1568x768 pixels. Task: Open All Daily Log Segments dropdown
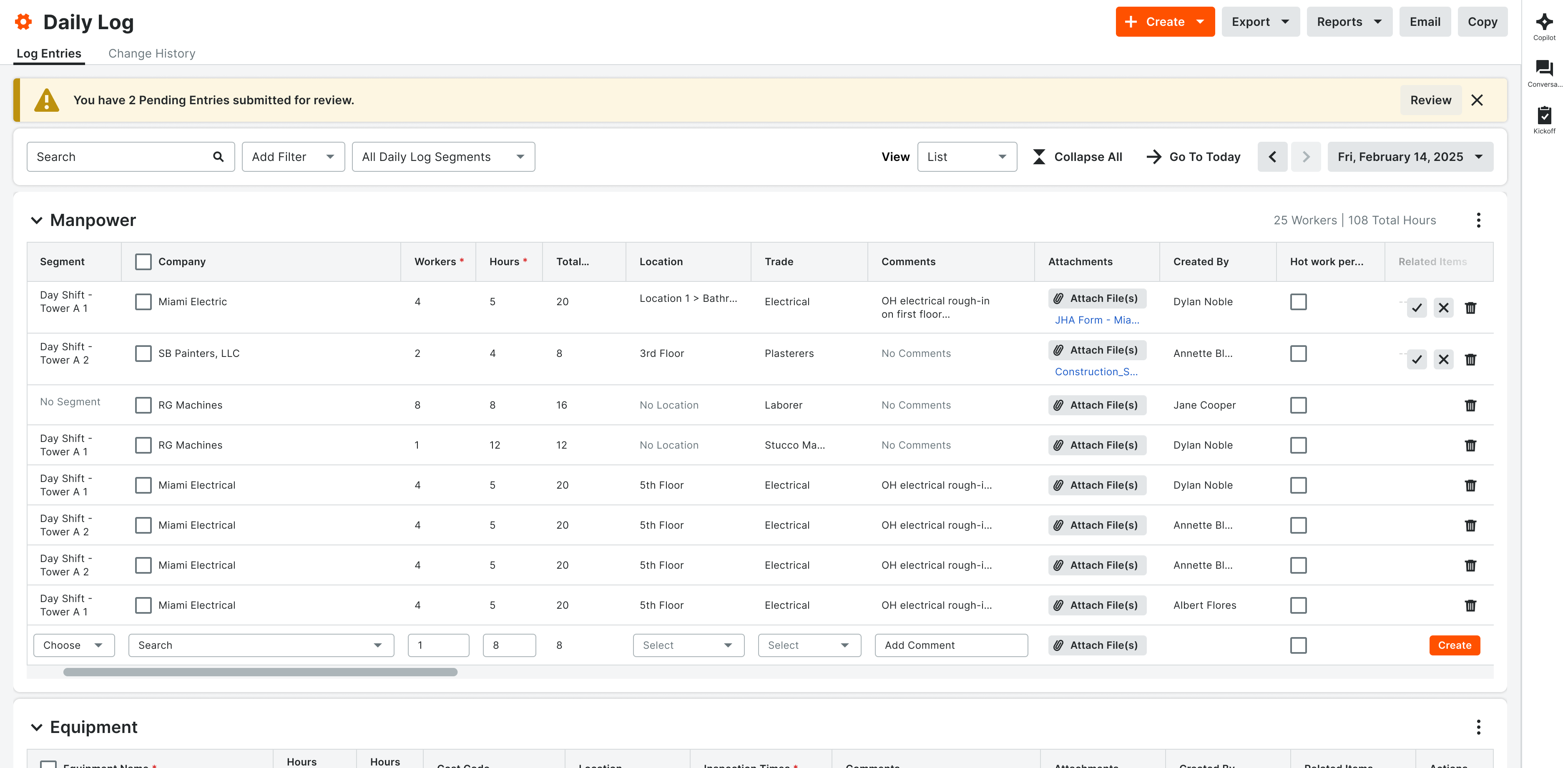coord(443,157)
